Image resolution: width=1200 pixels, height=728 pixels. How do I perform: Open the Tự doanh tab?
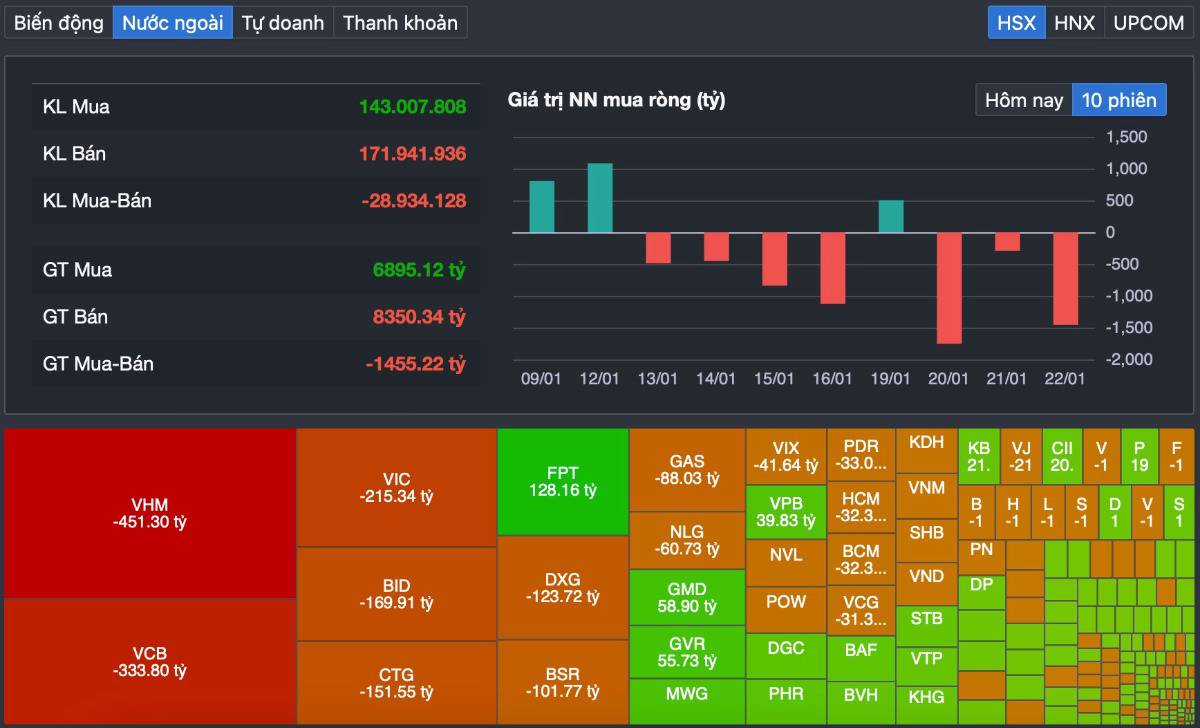point(283,22)
